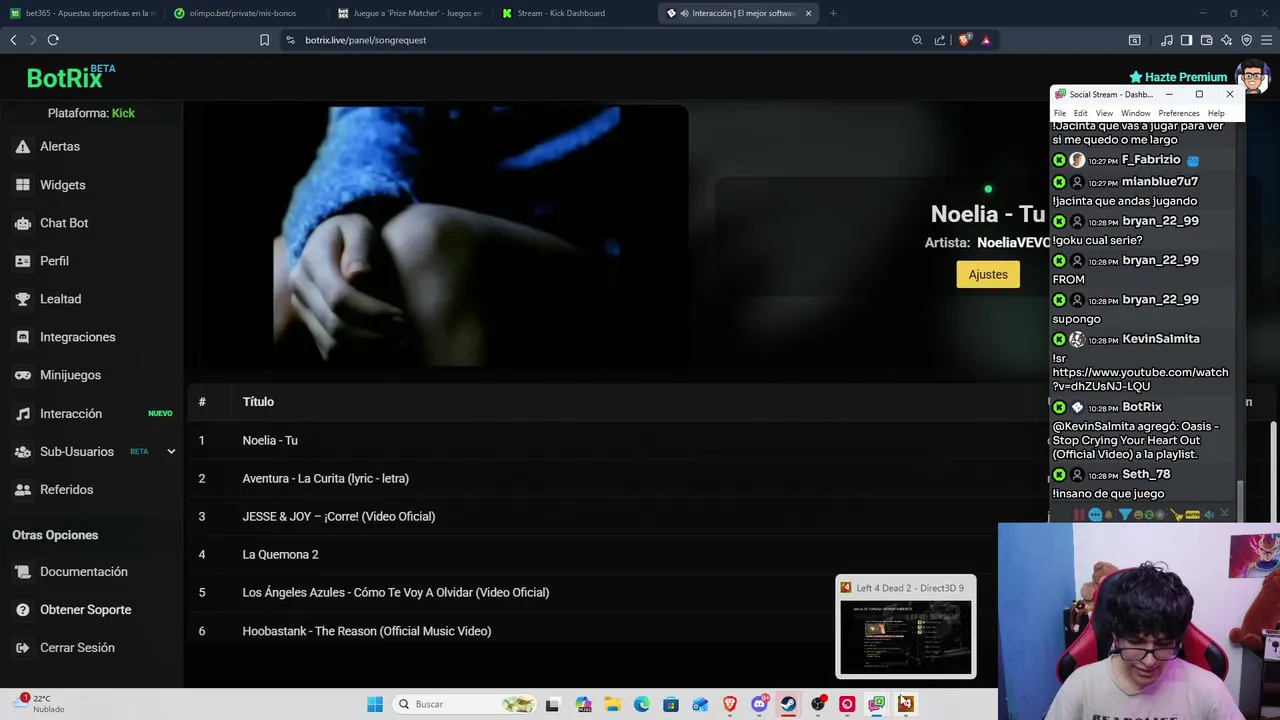Click the Interacción music note icon
This screenshot has height=720, width=1280.
tap(22, 413)
